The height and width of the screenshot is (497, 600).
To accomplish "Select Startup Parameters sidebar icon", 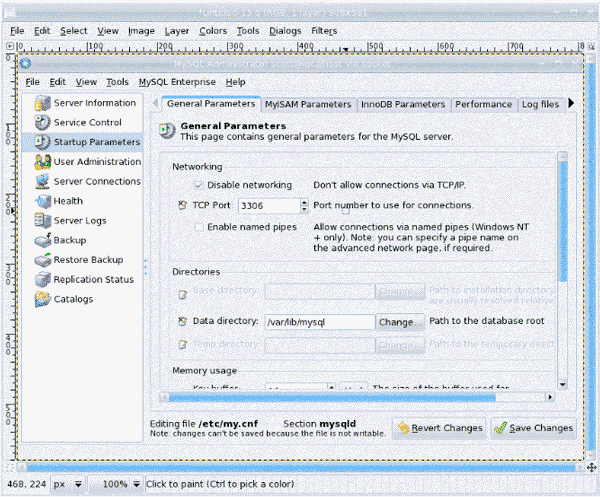I will pos(42,142).
